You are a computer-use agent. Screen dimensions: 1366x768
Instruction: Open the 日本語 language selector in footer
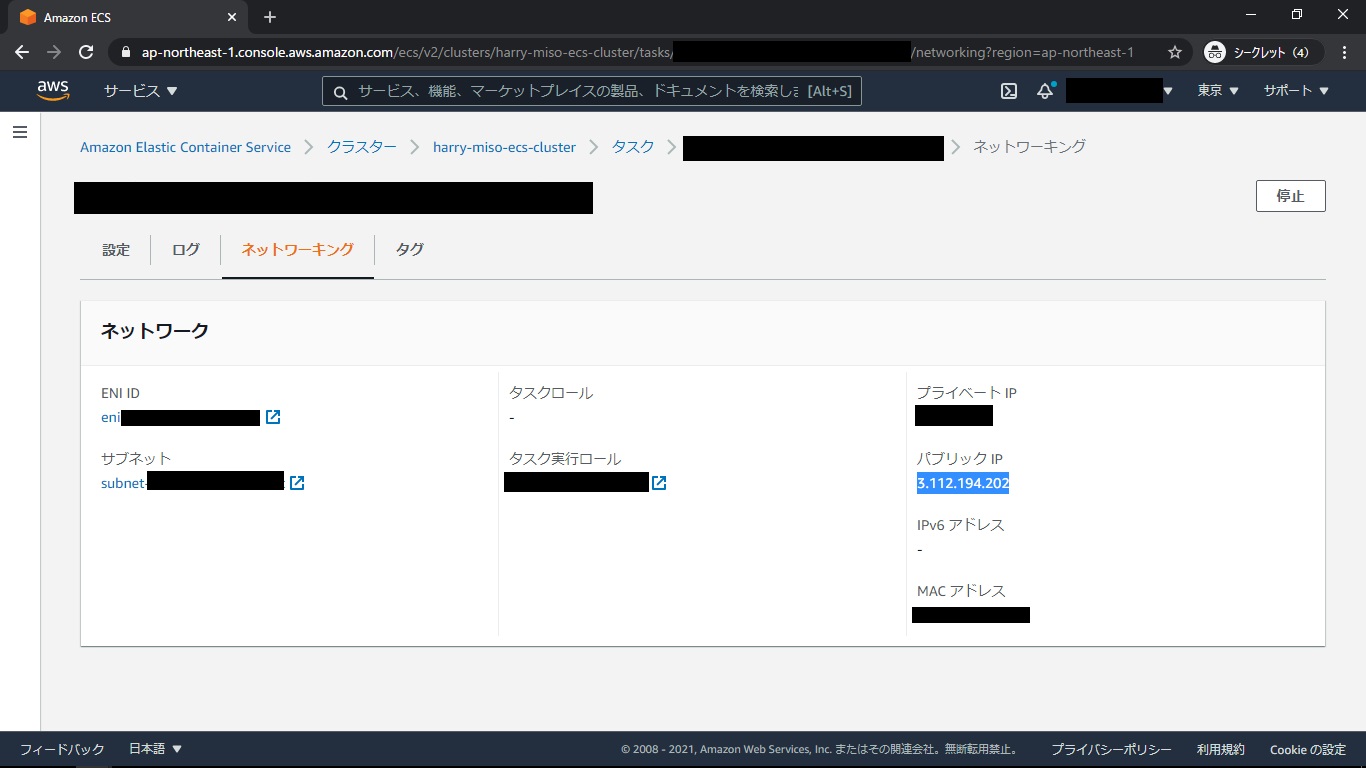155,749
